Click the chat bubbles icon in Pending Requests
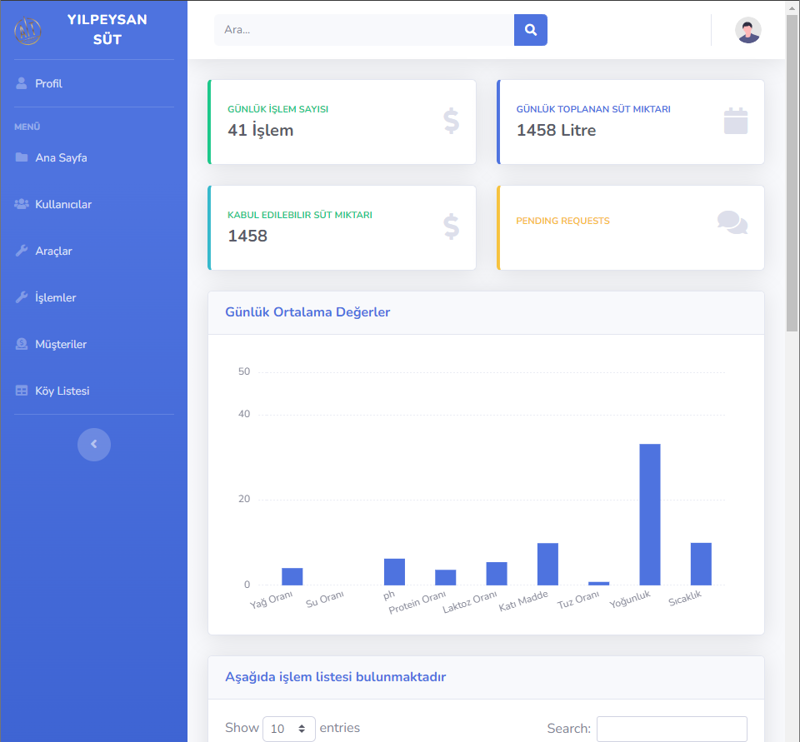 point(732,223)
